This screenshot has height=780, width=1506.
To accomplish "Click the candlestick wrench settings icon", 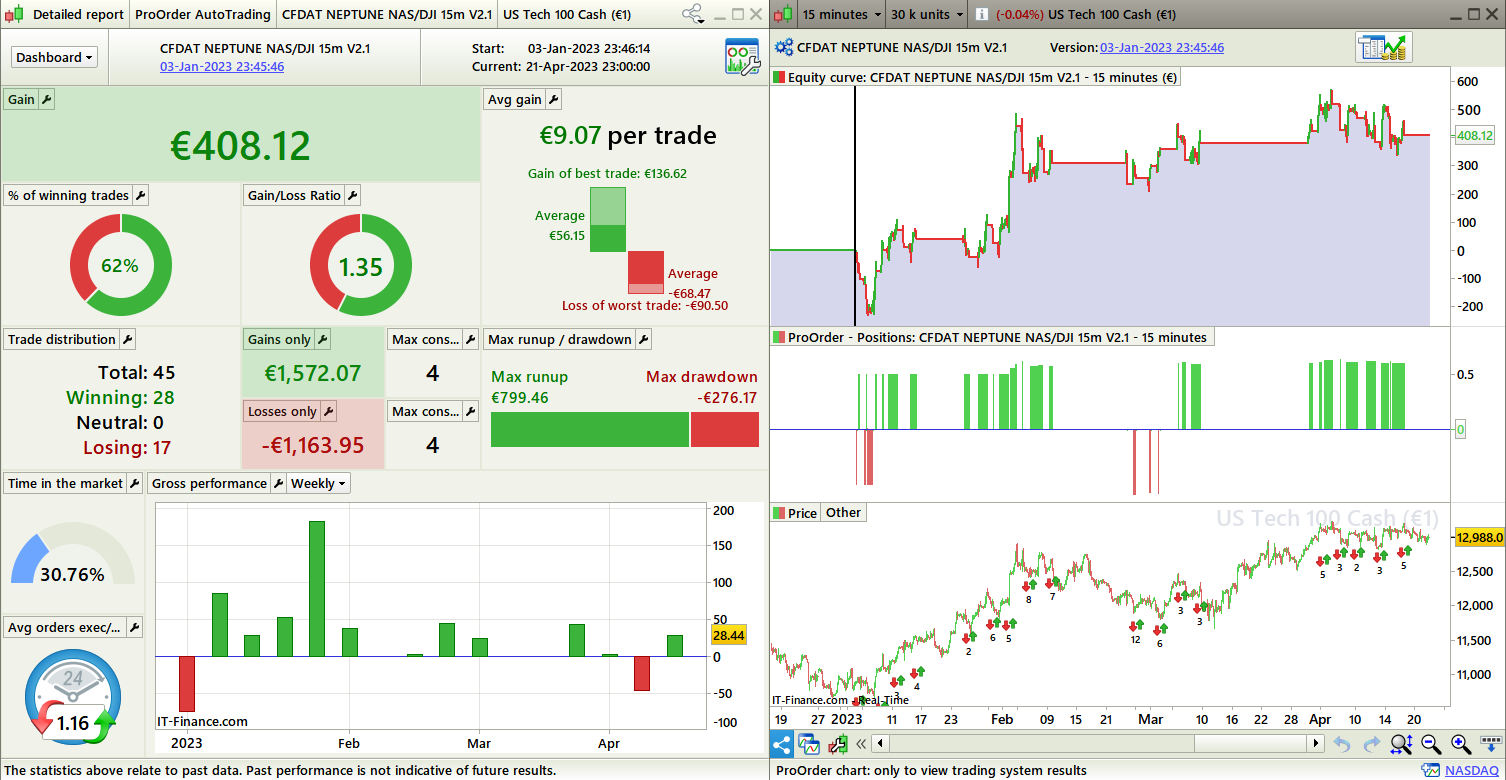I will tap(836, 743).
